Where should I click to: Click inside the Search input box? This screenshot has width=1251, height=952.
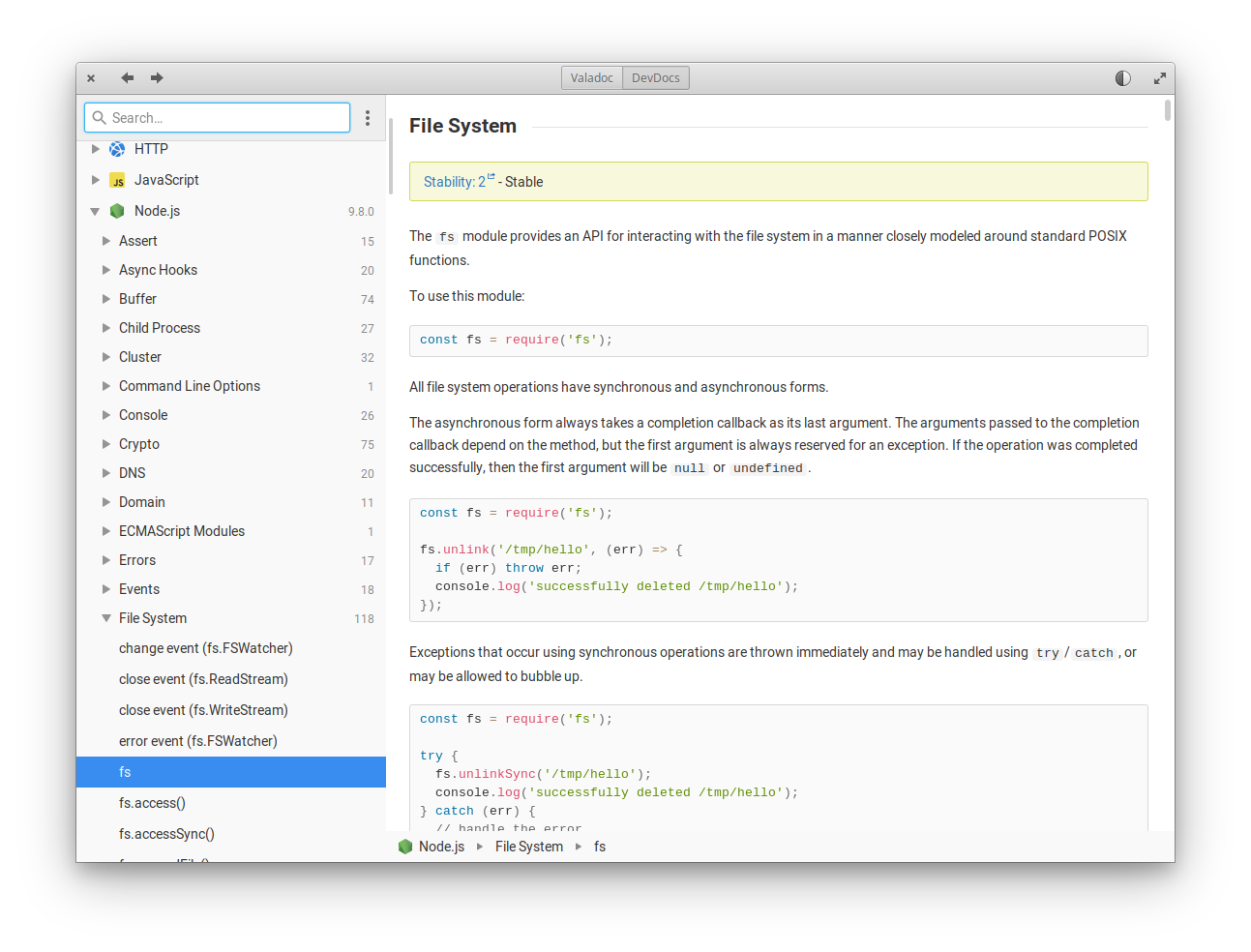[218, 117]
